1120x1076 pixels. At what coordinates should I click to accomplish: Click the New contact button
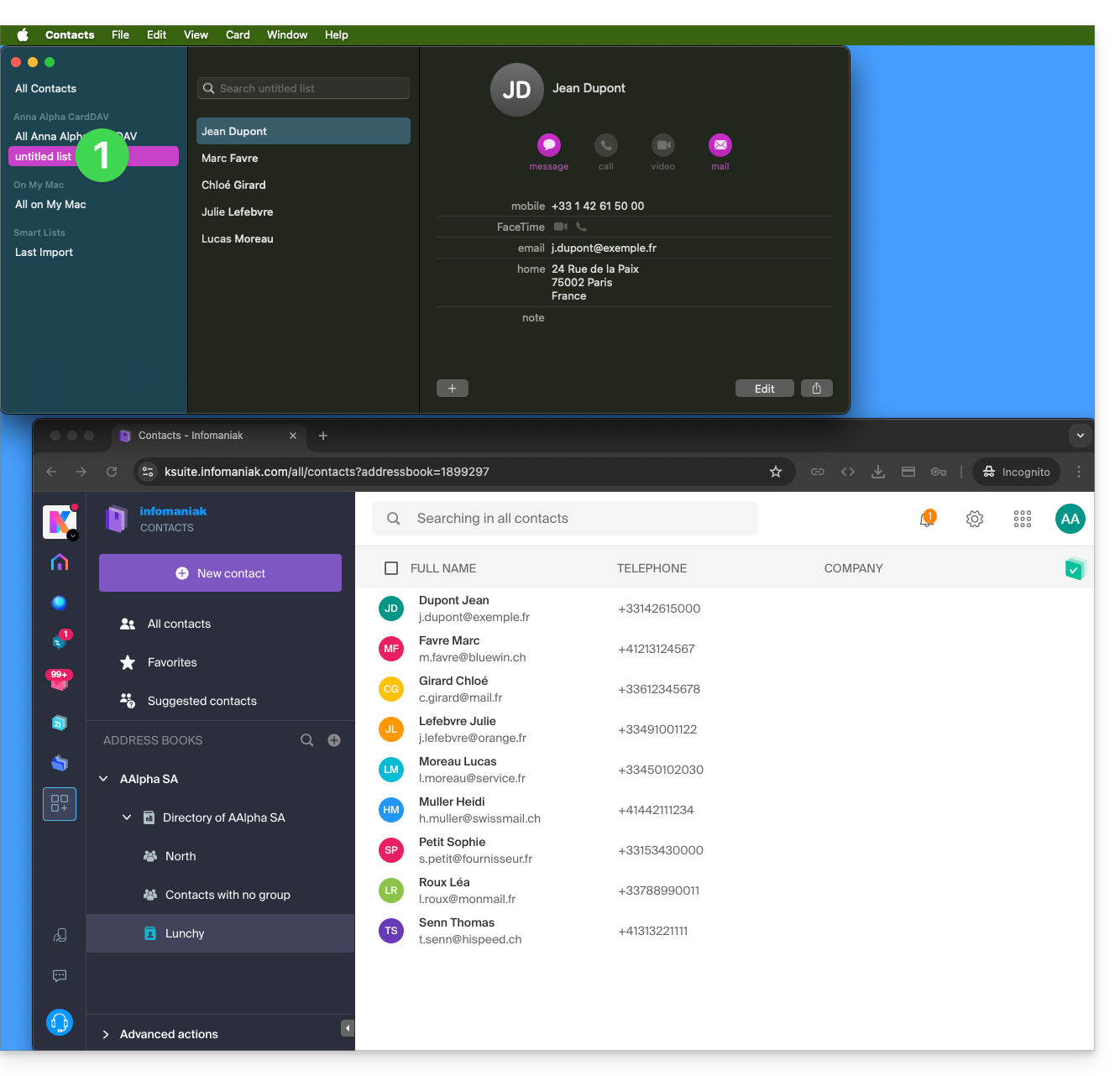(220, 573)
